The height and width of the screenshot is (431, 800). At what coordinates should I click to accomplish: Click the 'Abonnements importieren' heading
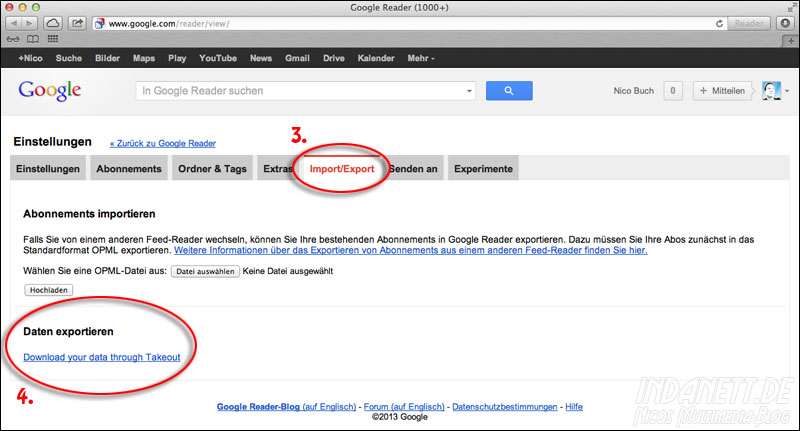89,214
